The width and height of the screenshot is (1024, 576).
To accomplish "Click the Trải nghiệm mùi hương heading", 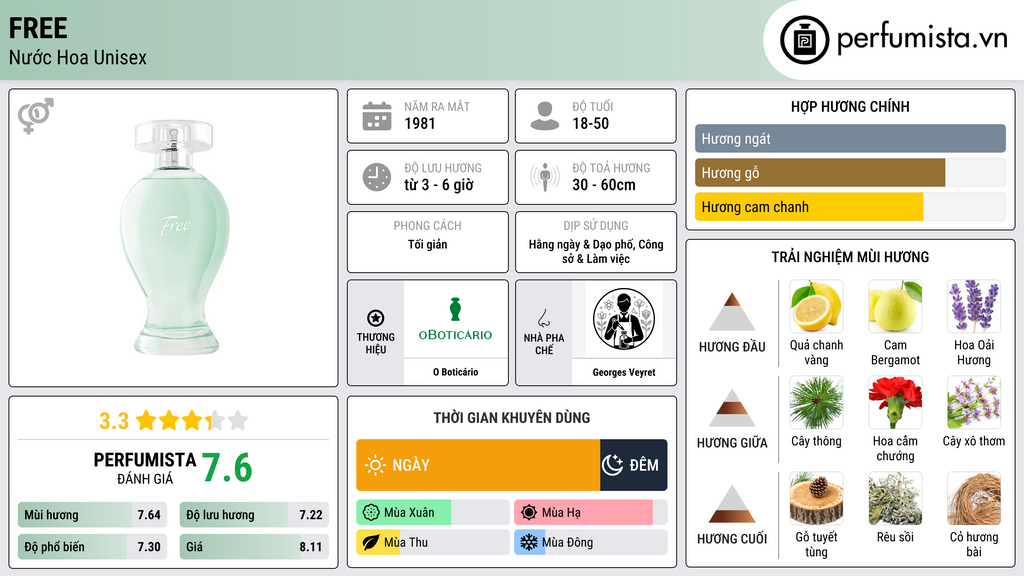I will click(850, 257).
